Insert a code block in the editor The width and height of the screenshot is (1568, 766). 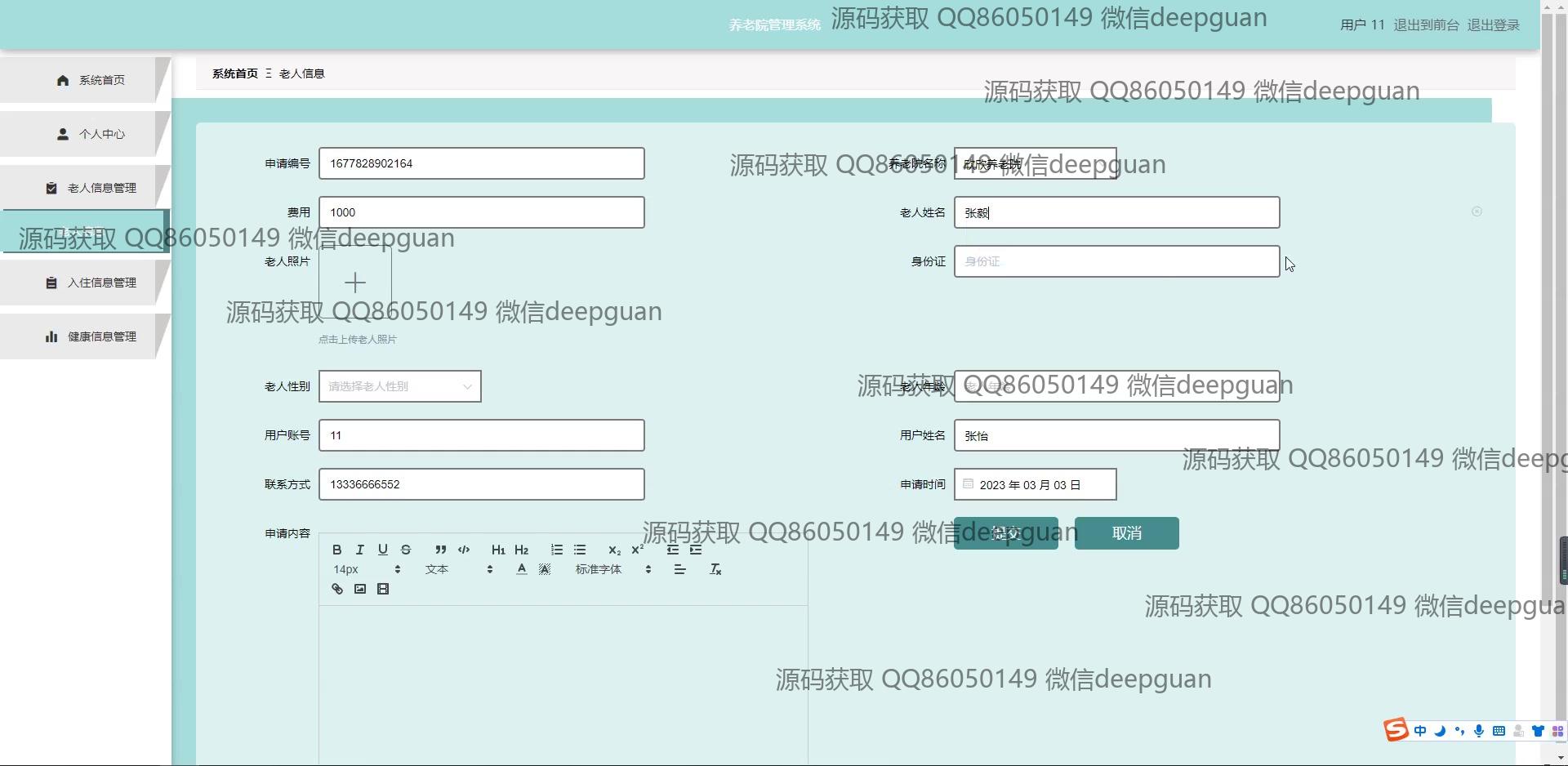coord(464,550)
